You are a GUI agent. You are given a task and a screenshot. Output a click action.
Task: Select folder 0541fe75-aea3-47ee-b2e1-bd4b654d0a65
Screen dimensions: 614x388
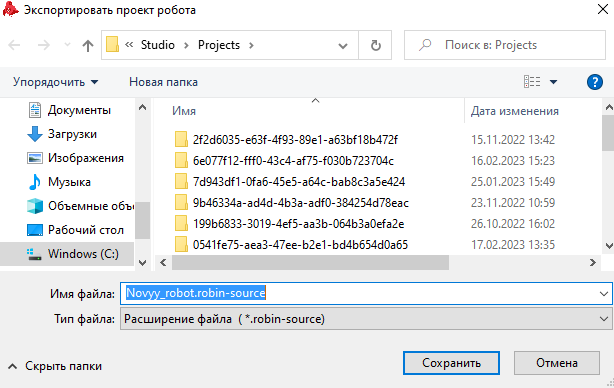[x=300, y=245]
